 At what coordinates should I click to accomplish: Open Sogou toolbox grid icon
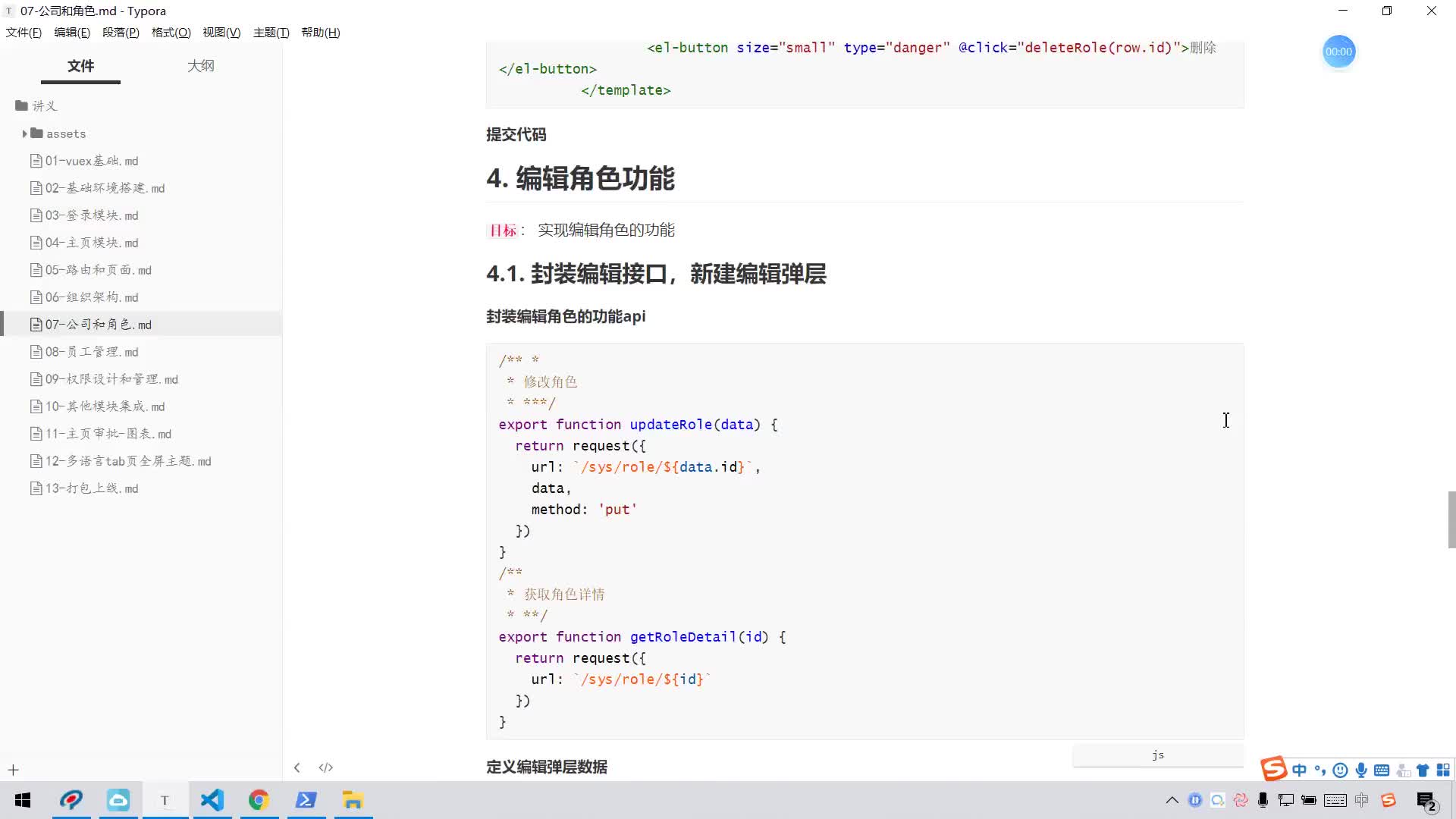(1443, 770)
